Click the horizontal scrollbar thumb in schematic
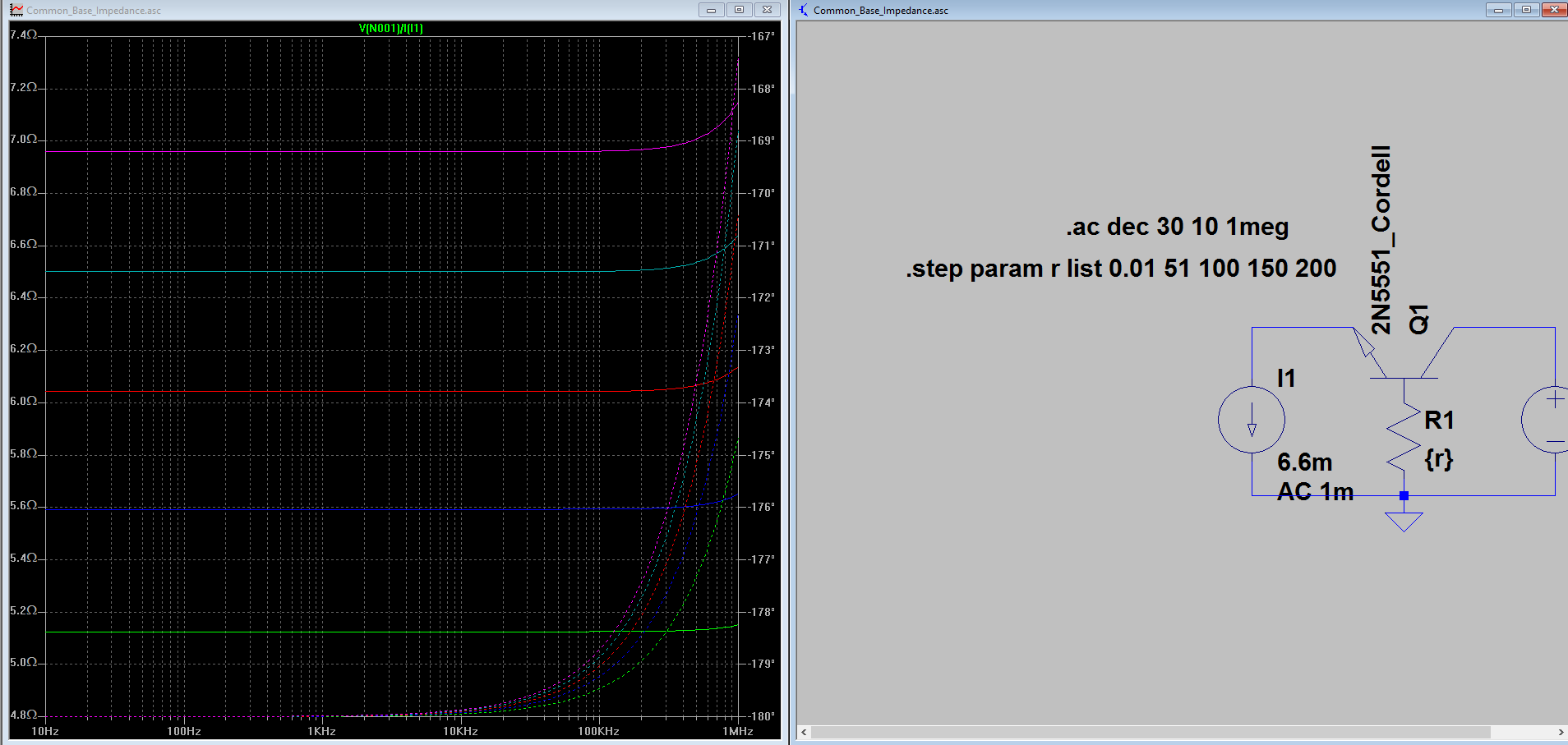This screenshot has height=745, width=1568. [1151, 732]
